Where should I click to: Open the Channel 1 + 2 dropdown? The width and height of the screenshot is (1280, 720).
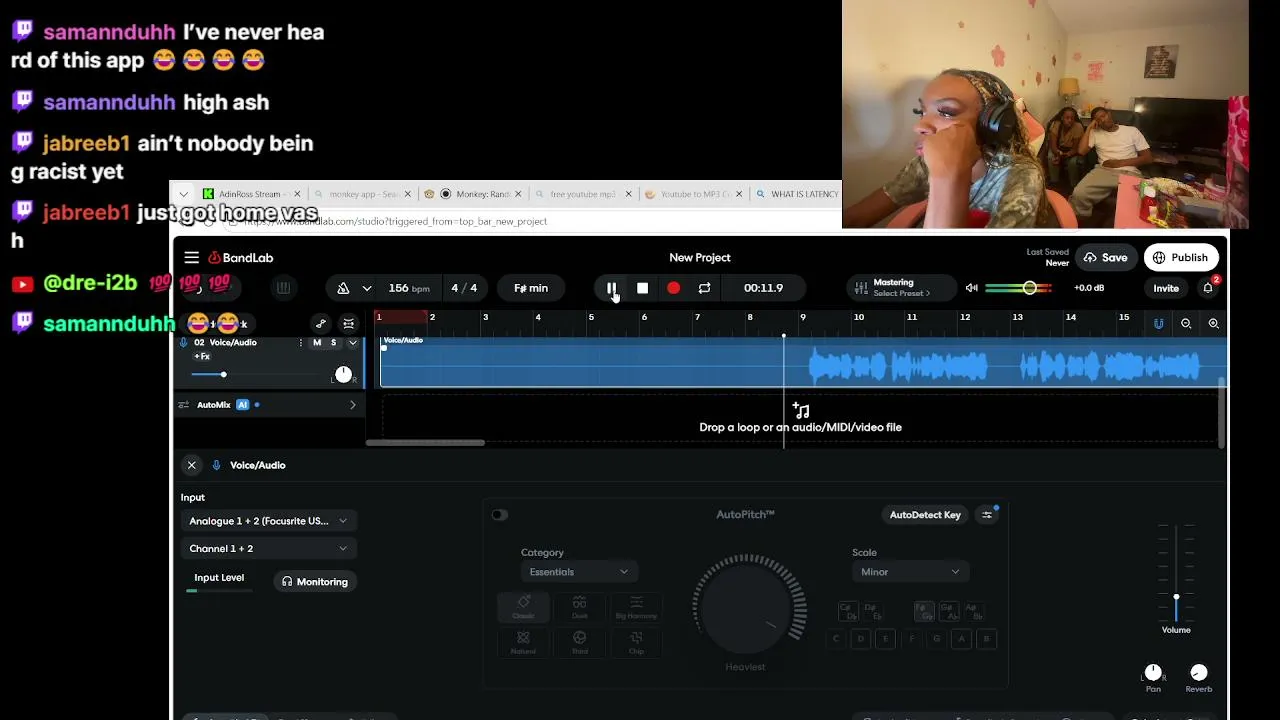[268, 549]
